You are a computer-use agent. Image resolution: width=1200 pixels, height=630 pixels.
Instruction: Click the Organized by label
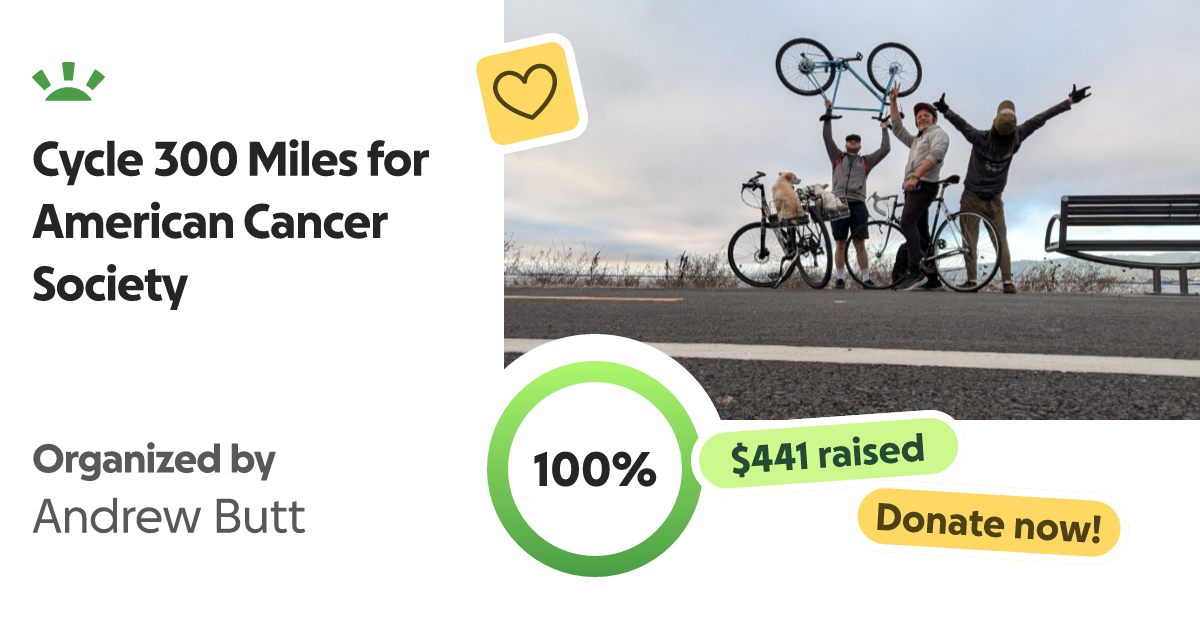click(x=154, y=460)
